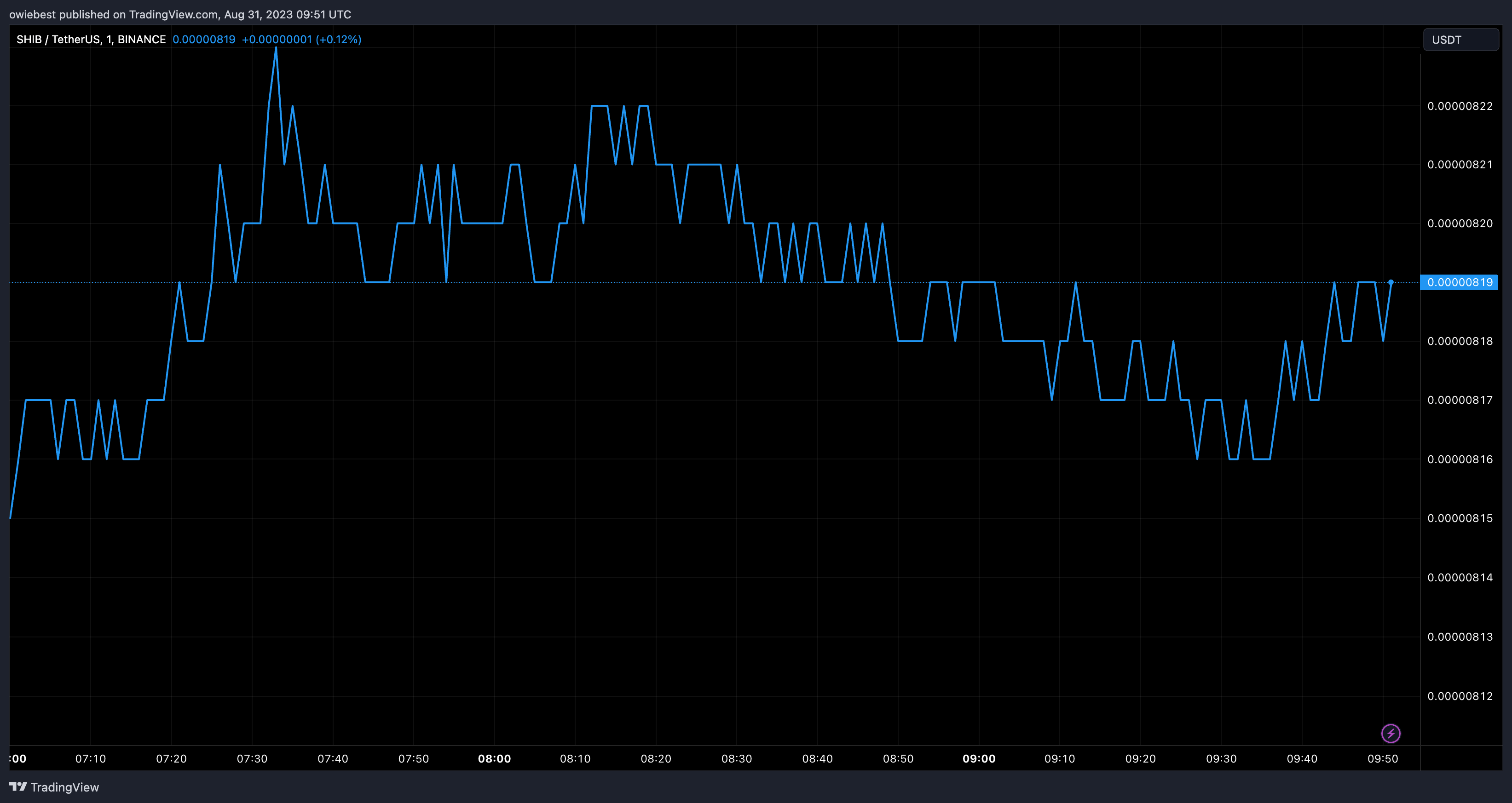The width and height of the screenshot is (1512, 803).
Task: Click the blue 0.00000819 value beside the symbol title
Action: (x=204, y=39)
